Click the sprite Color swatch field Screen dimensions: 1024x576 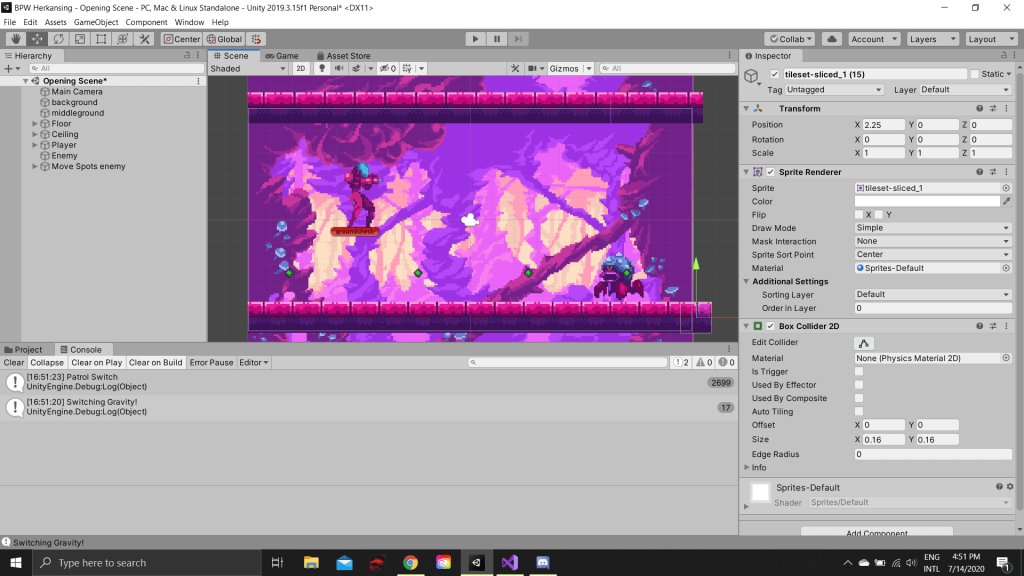tap(926, 201)
